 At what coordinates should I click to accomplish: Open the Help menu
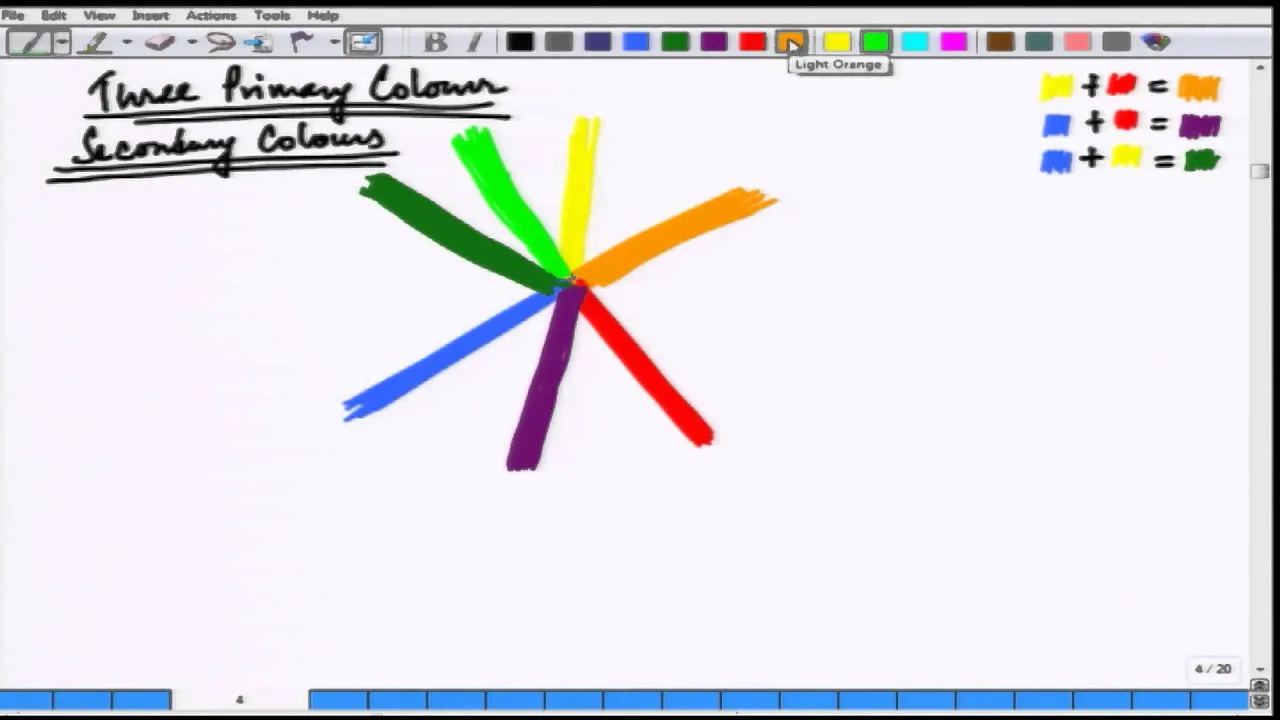(x=322, y=15)
